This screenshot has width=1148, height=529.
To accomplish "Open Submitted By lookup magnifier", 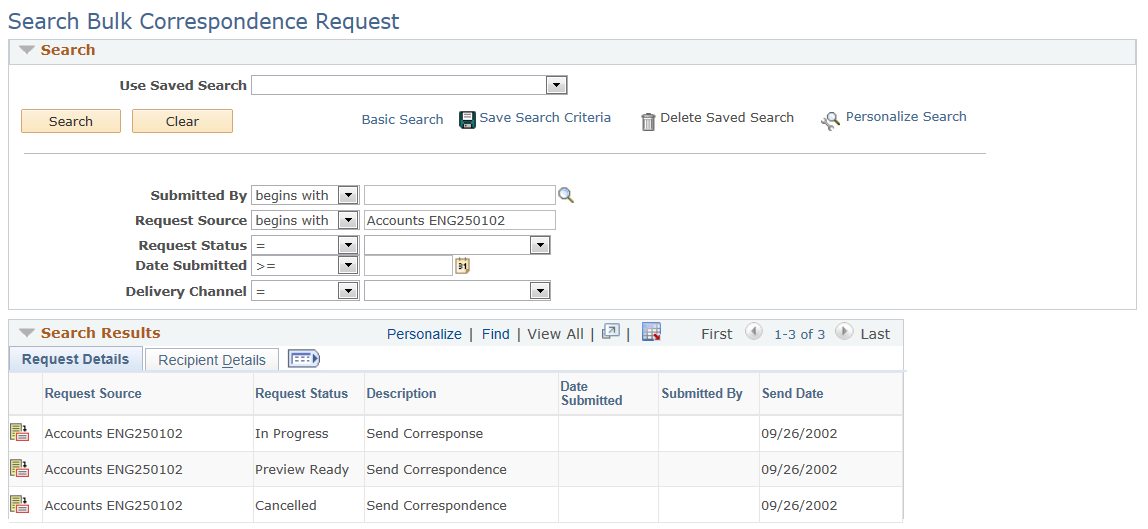I will [x=566, y=195].
